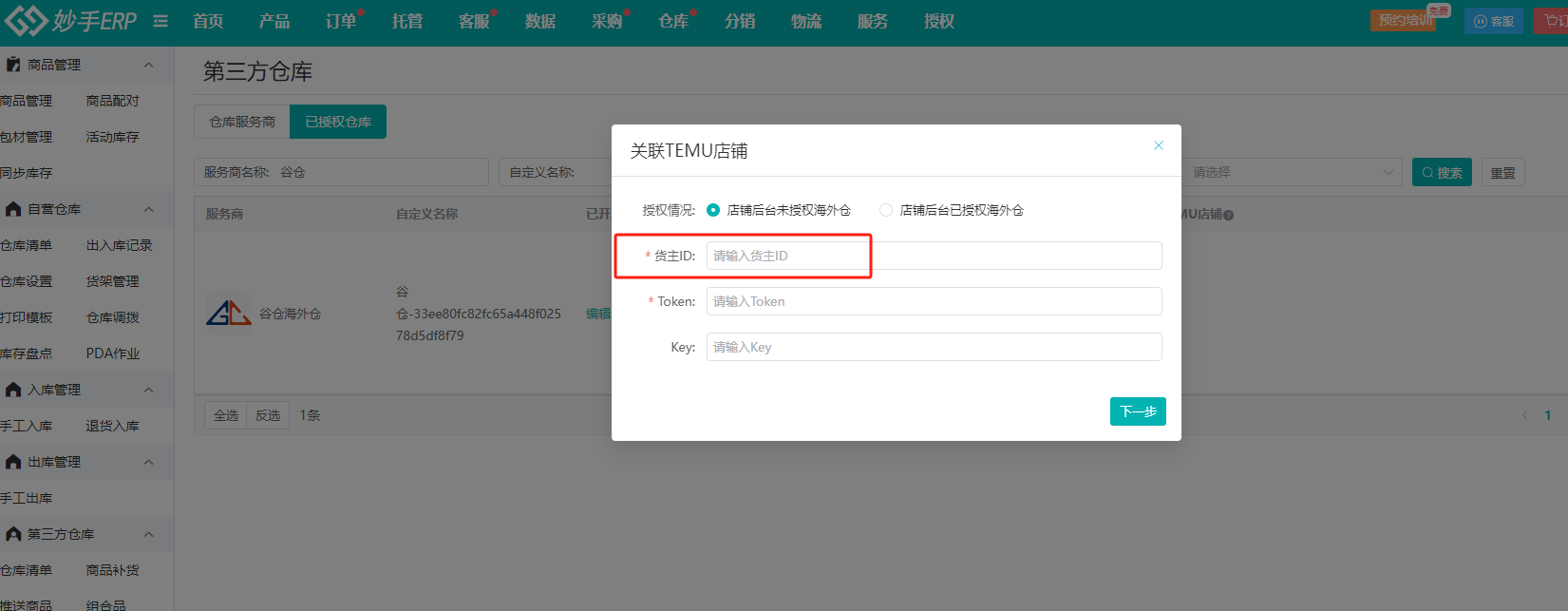Click the MU店铺 help question icon
Image resolution: width=1568 pixels, height=611 pixels.
[1229, 215]
